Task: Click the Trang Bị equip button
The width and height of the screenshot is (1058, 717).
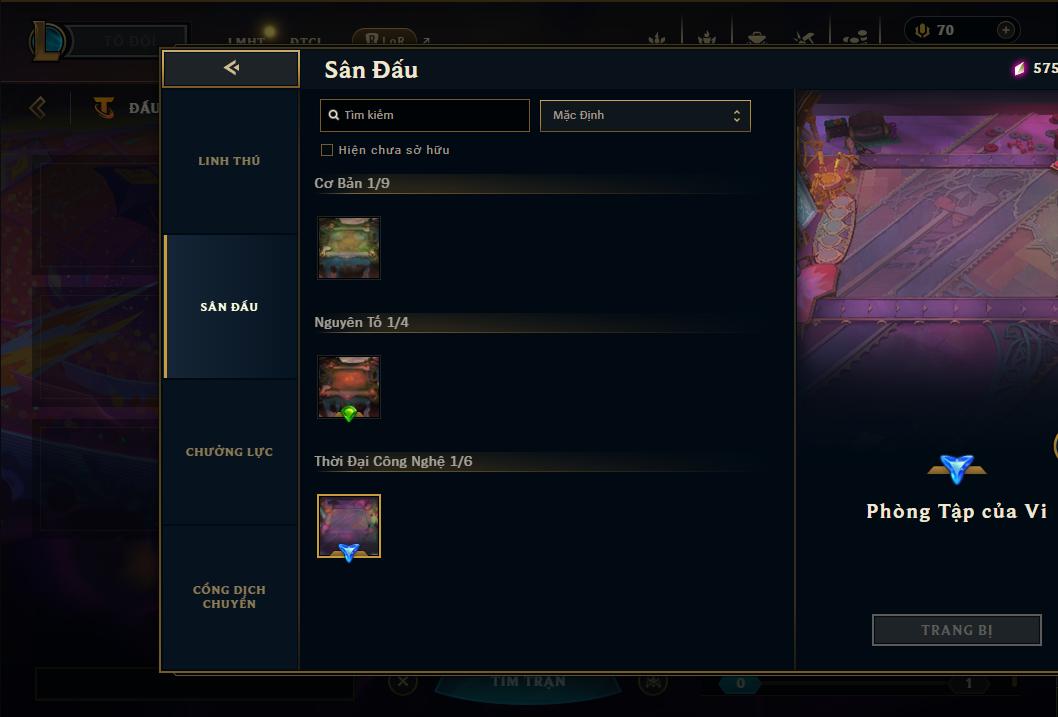Action: coord(957,630)
